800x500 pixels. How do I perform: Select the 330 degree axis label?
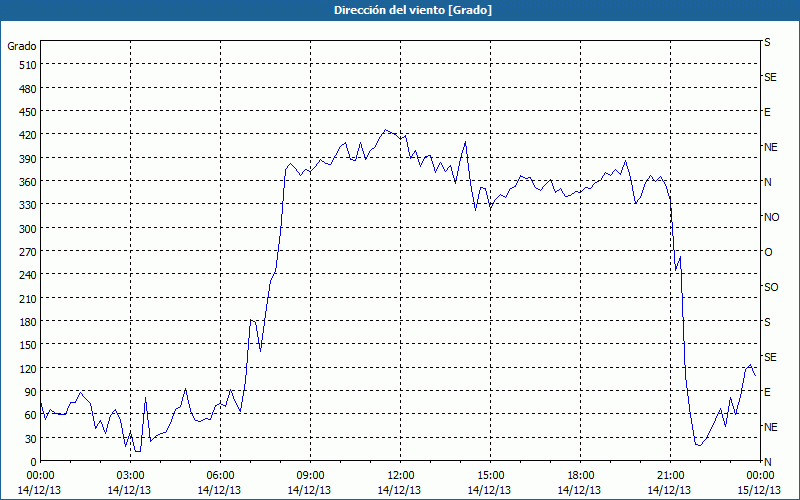click(28, 205)
